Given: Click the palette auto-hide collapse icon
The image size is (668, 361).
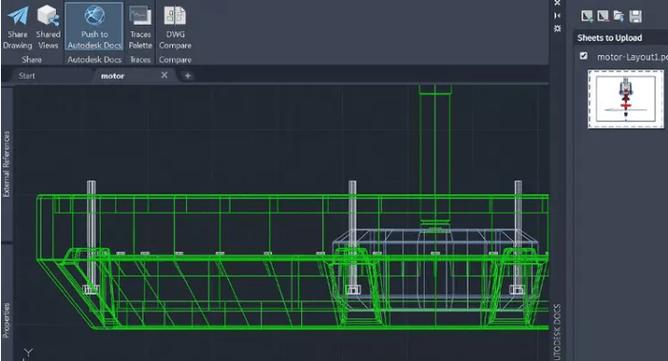Looking at the screenshot, I should point(557,16).
